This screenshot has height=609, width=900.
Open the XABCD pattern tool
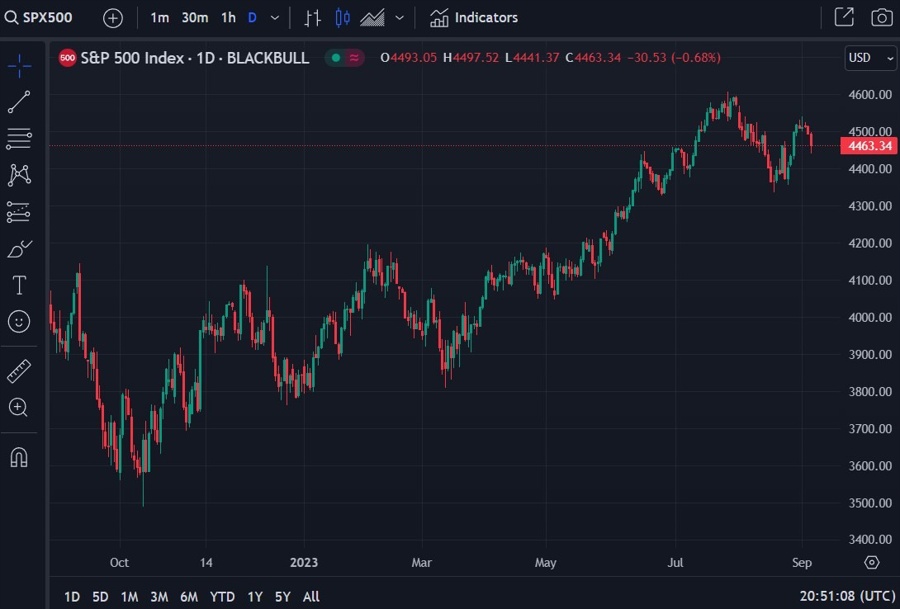pyautogui.click(x=19, y=175)
